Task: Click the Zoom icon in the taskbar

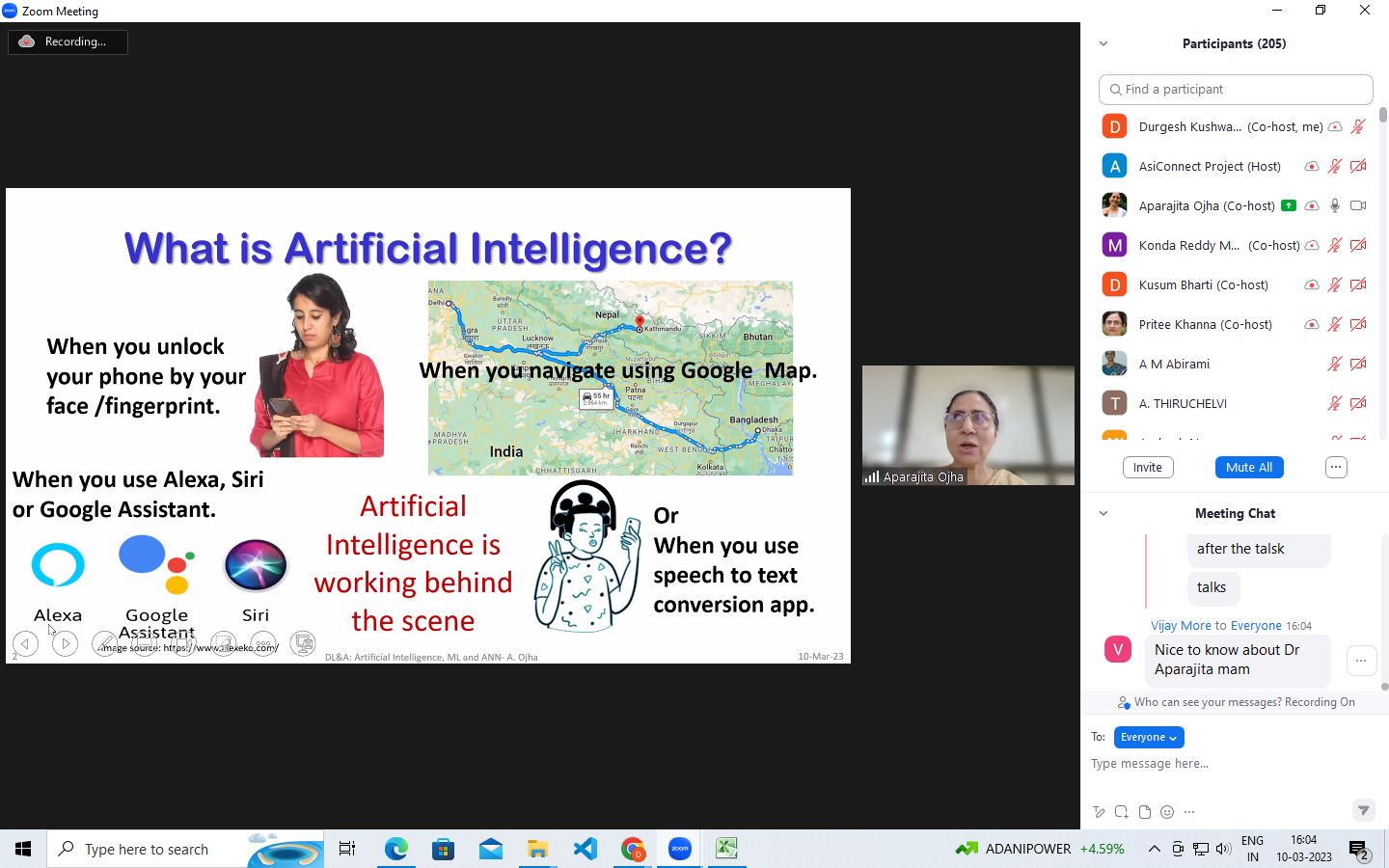Action: click(x=680, y=849)
